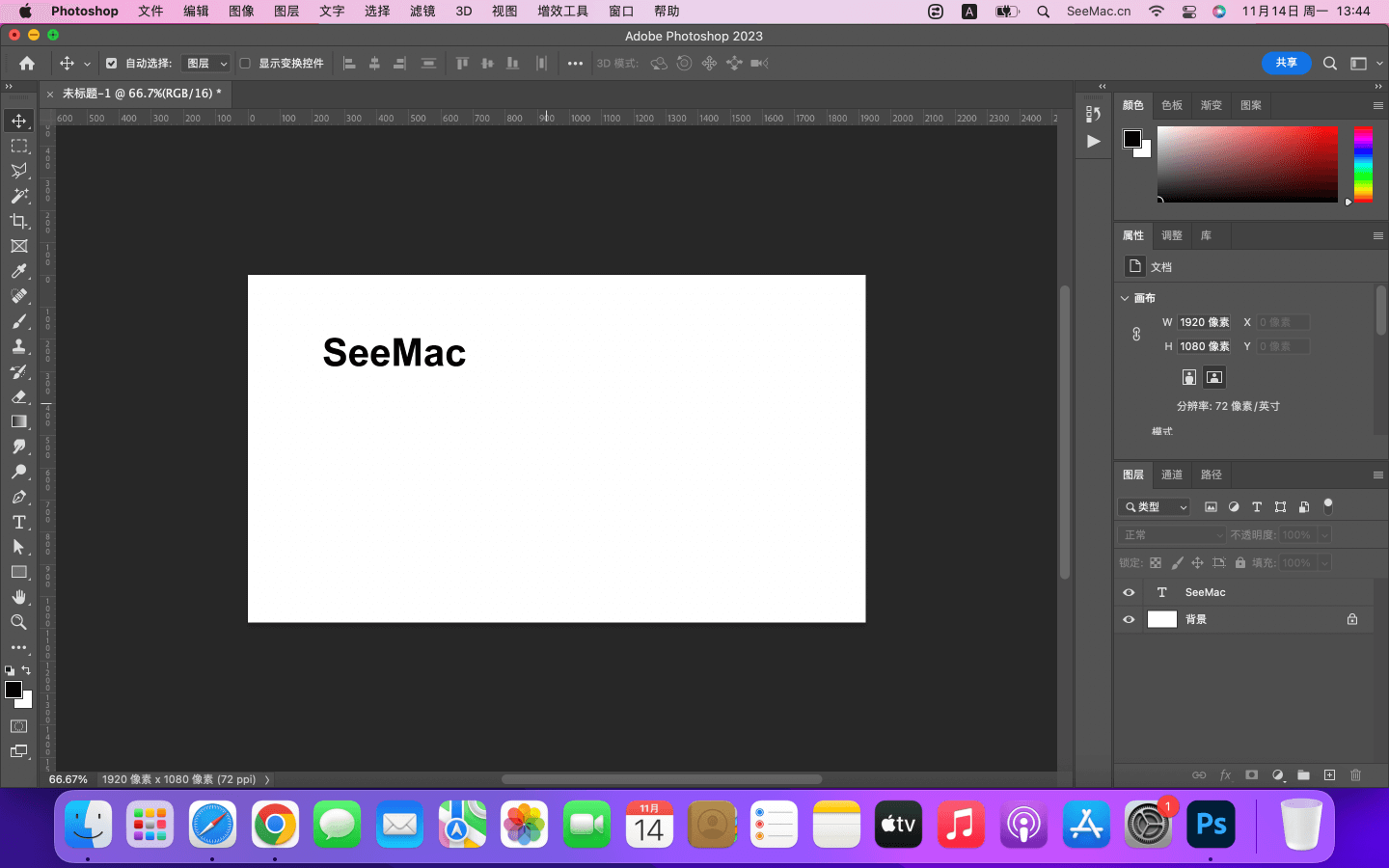The image size is (1389, 868).
Task: Switch to the 通道 tab
Action: (x=1172, y=475)
